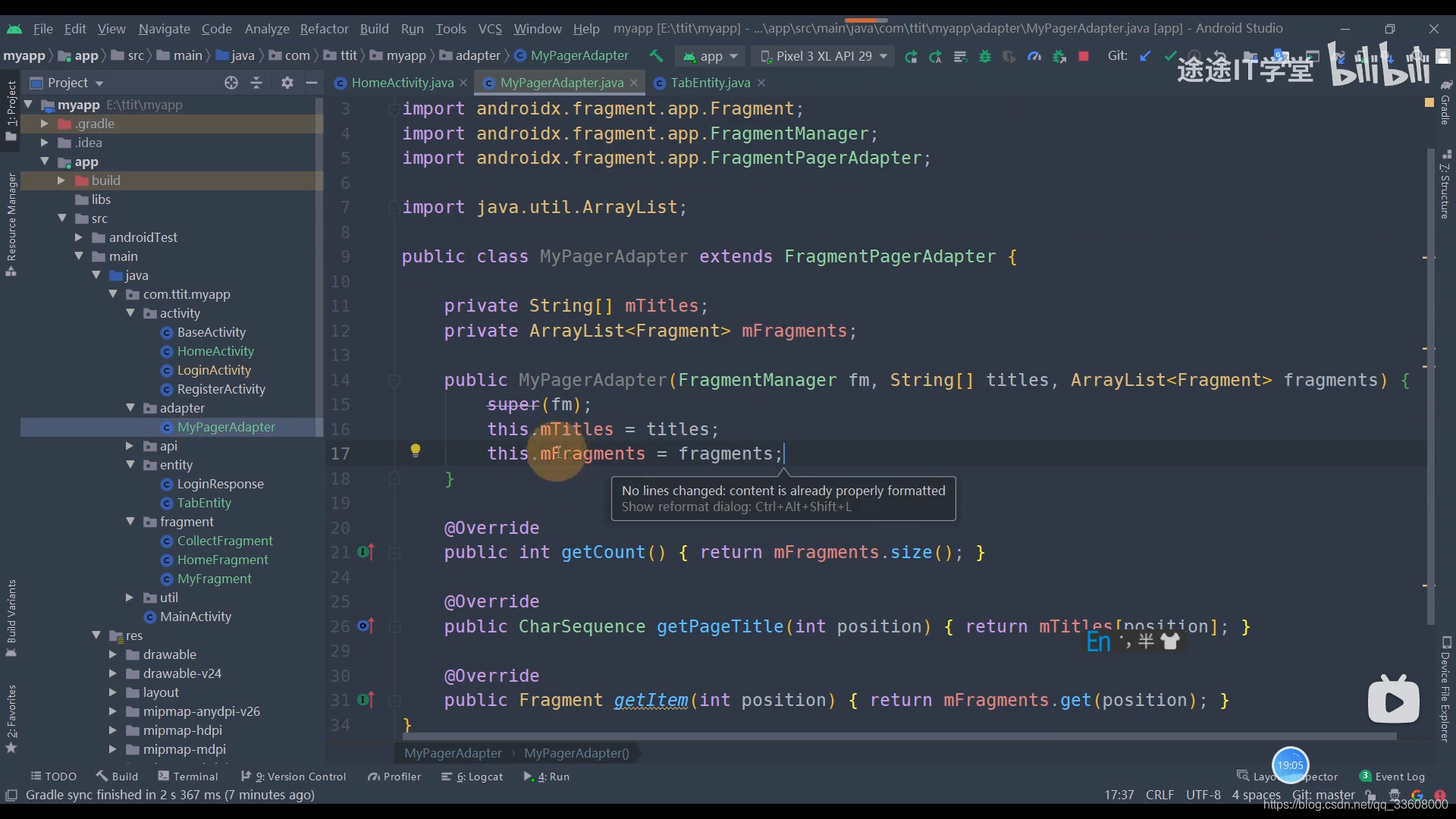Select MainActivity in project tree

195,617
